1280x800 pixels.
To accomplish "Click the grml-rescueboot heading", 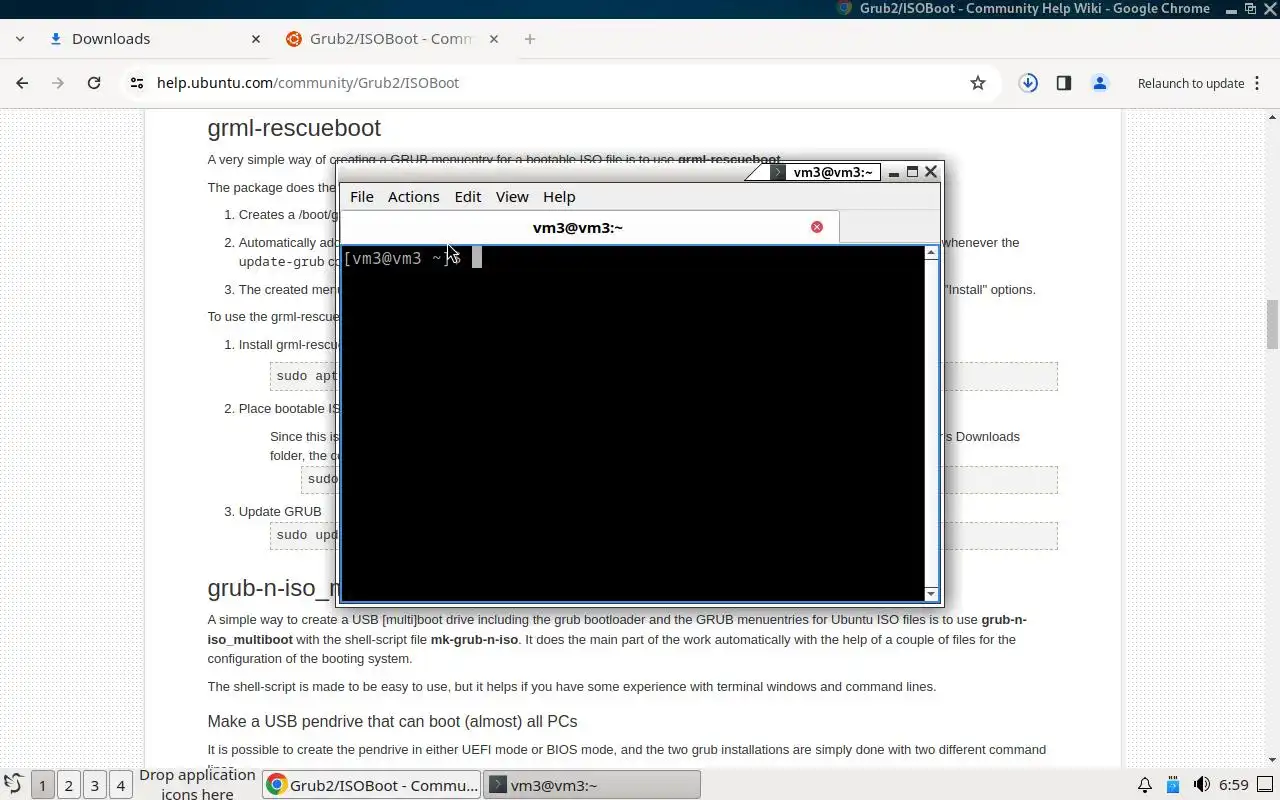I will coord(294,128).
